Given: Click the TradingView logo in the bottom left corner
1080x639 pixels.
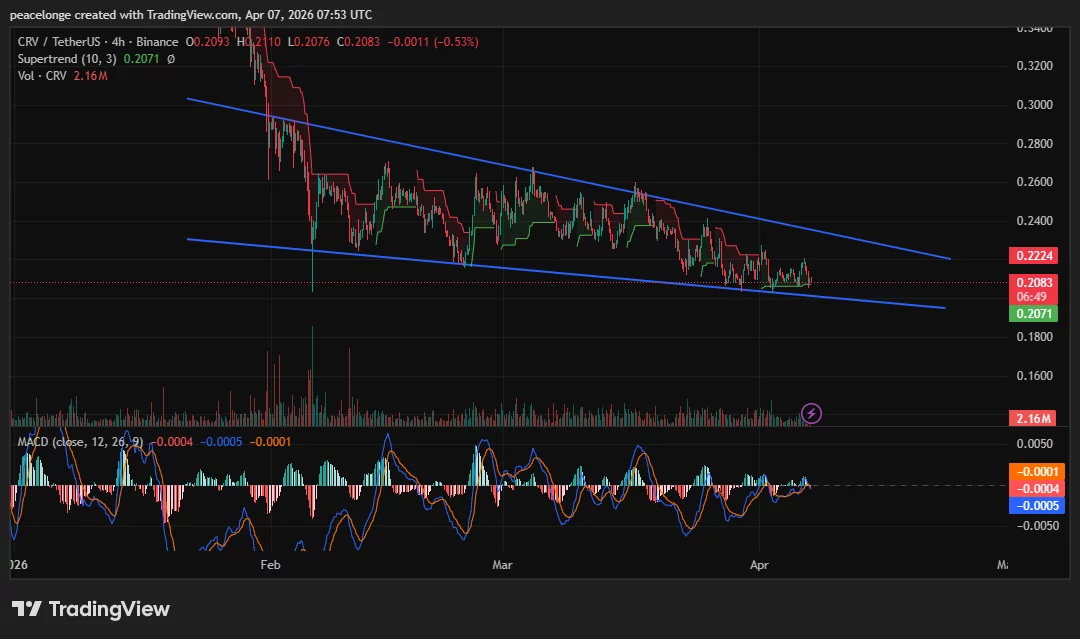Looking at the screenshot, I should pyautogui.click(x=89, y=609).
